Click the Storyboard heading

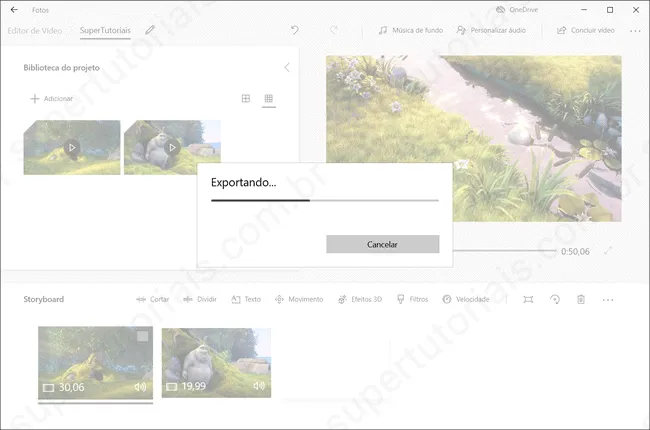tap(44, 299)
